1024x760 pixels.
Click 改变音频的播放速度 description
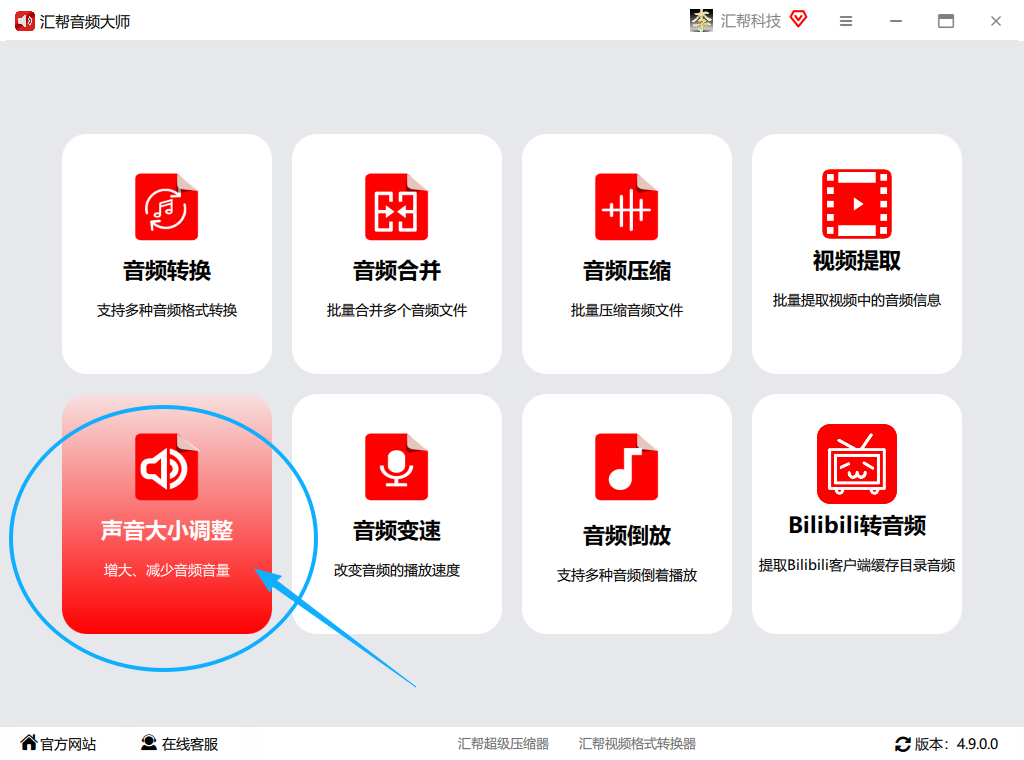coord(396,570)
